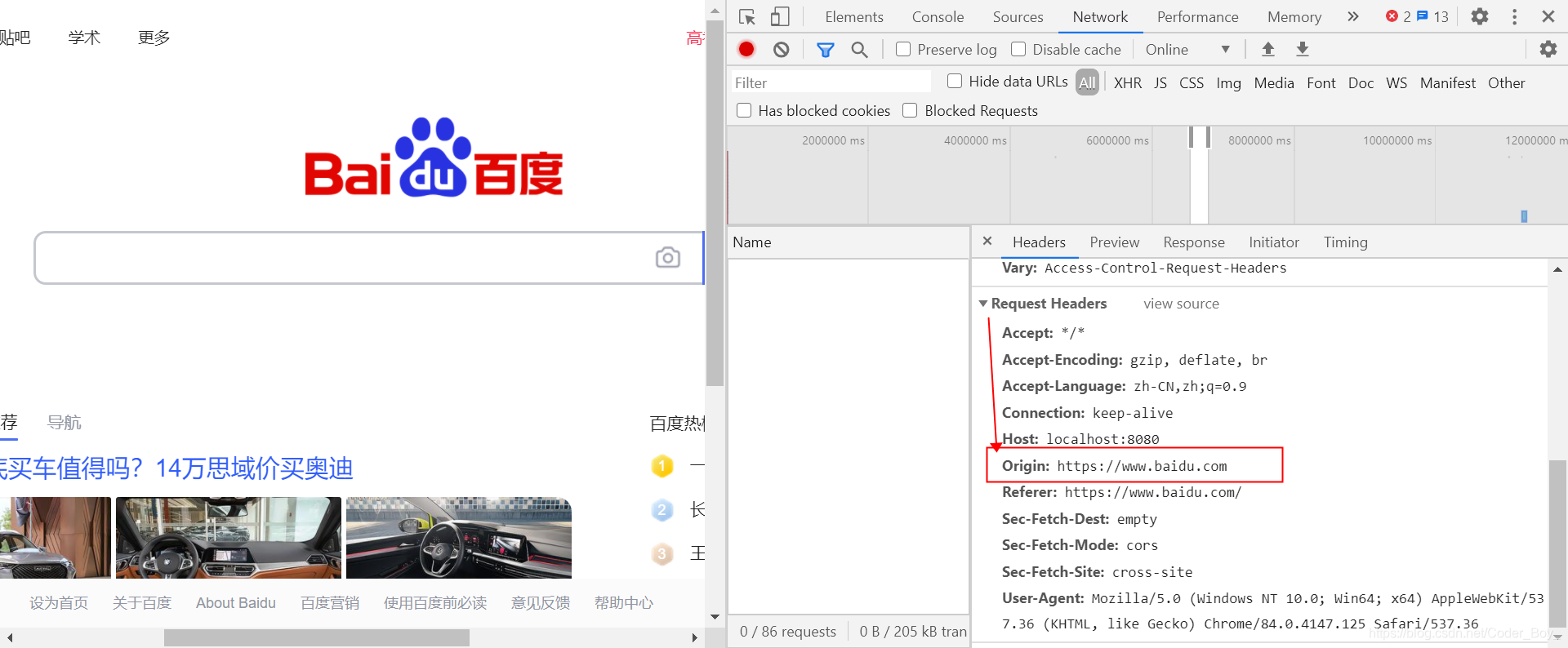The height and width of the screenshot is (648, 1568).
Task: Filter requests by Doc type
Action: coord(1361,83)
